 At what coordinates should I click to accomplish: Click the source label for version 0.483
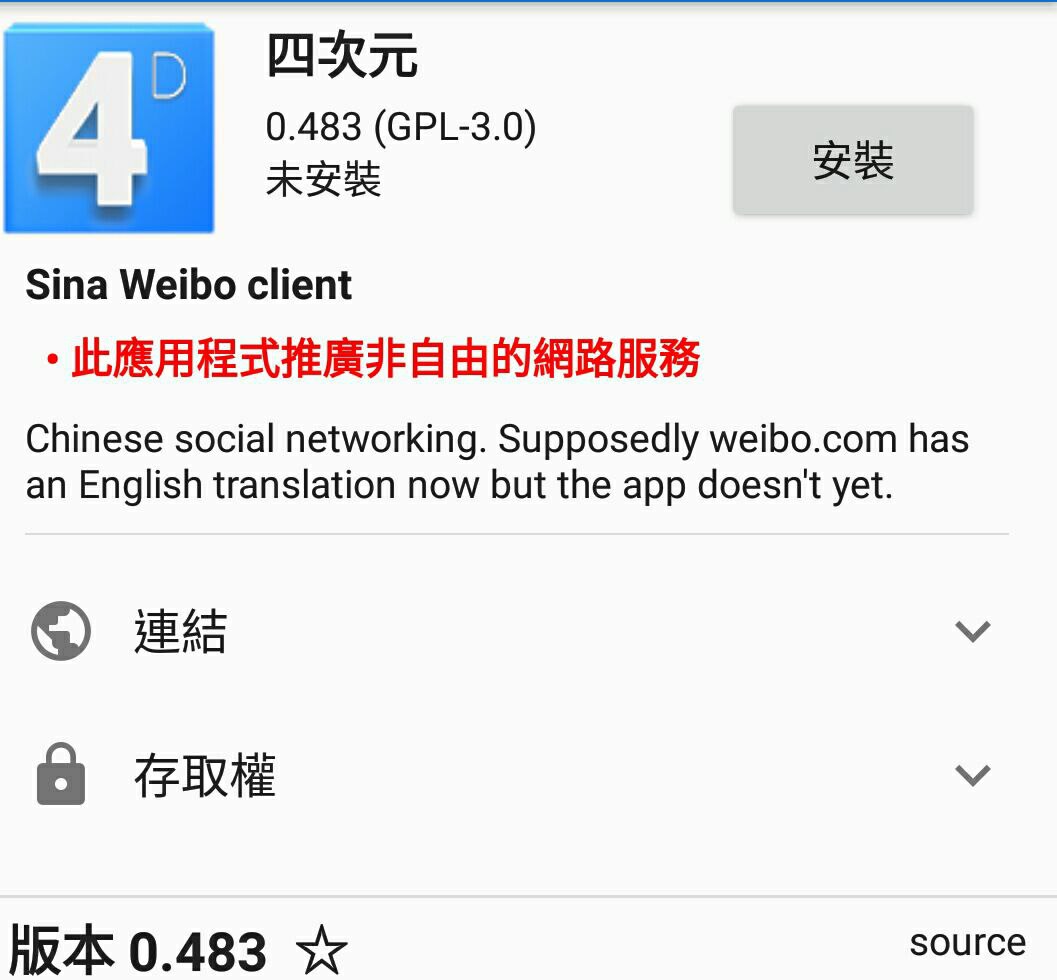tap(967, 942)
